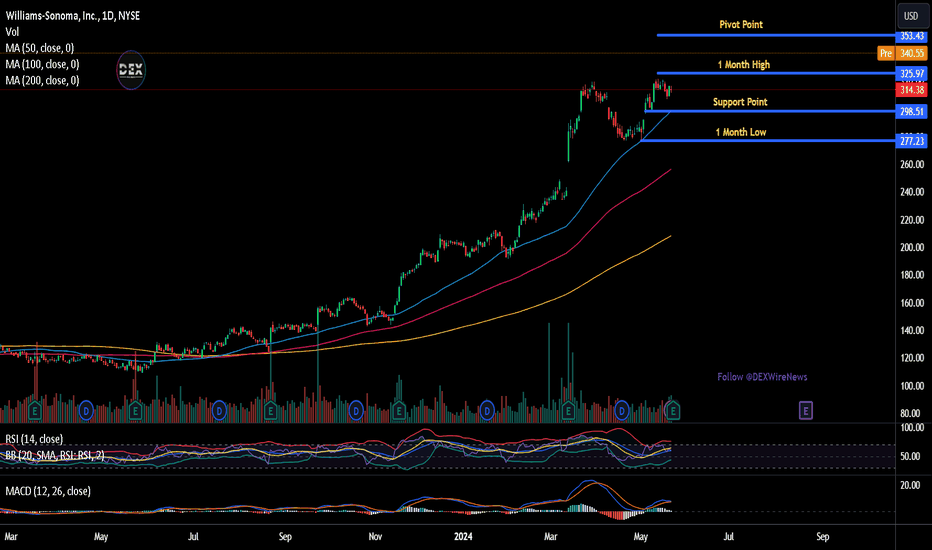Click the 1 Month High label
932x550 pixels.
coord(744,64)
